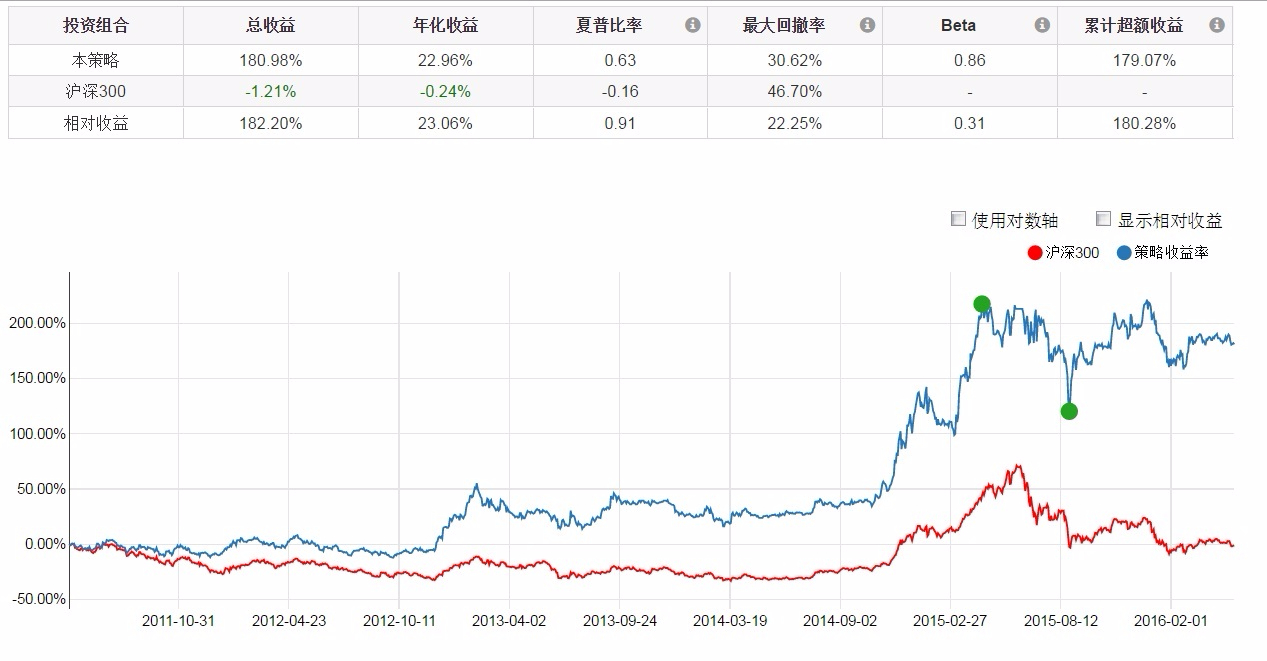The image size is (1267, 661).
Task: Click info icon beside Beta header
Action: (x=1042, y=25)
